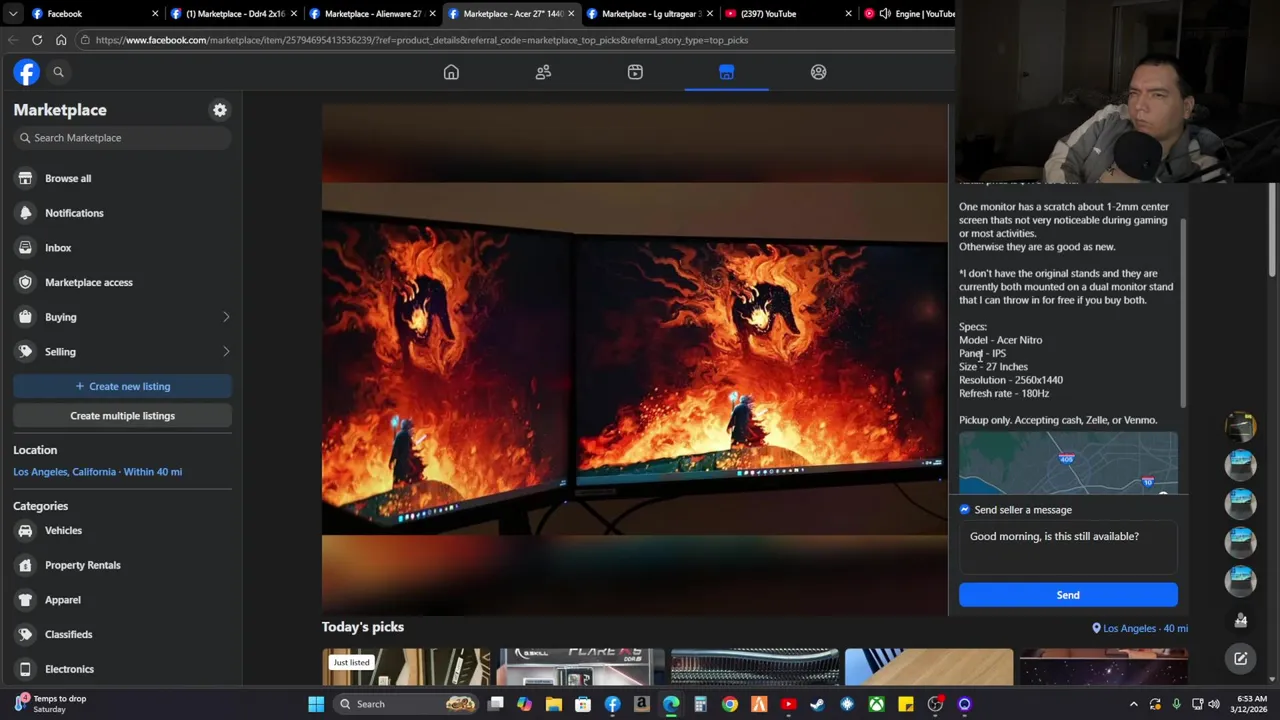
Task: Open the Reels video icon in top navigation
Action: tap(635, 72)
